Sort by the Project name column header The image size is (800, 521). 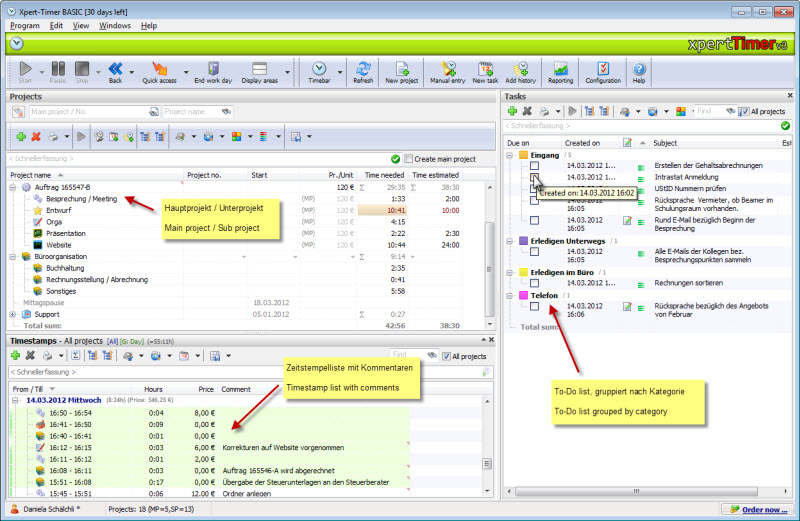click(x=31, y=175)
